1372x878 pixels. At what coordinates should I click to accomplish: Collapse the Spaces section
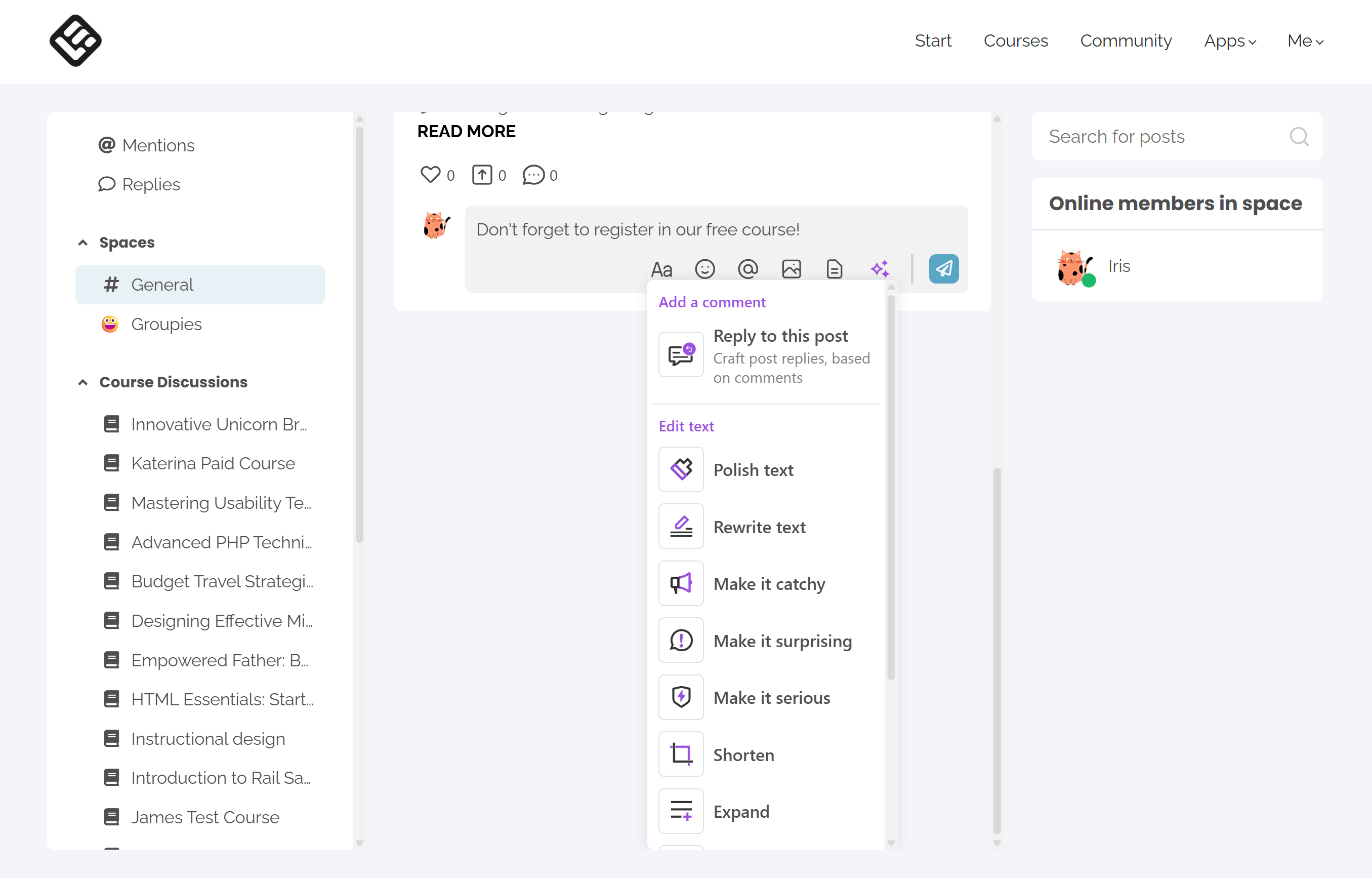pos(82,243)
